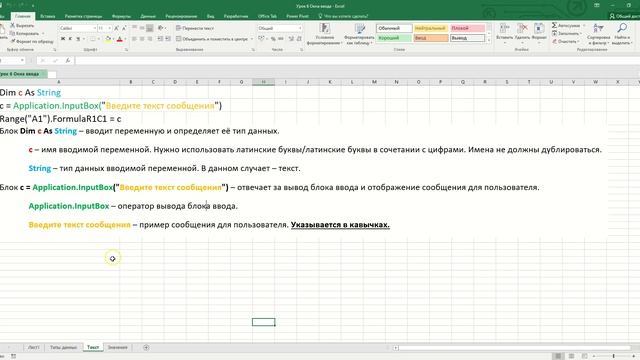Increase decimal places
Image resolution: width=640 pixels, height=360 pixels.
click(x=291, y=39)
